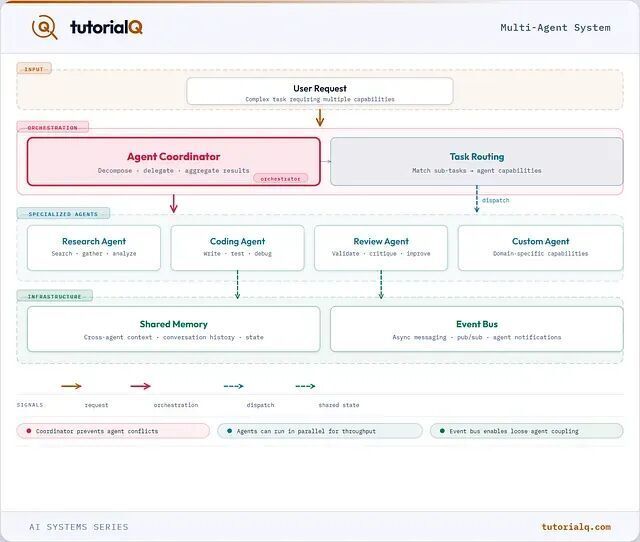Click the arrow below User Request box

click(x=320, y=118)
